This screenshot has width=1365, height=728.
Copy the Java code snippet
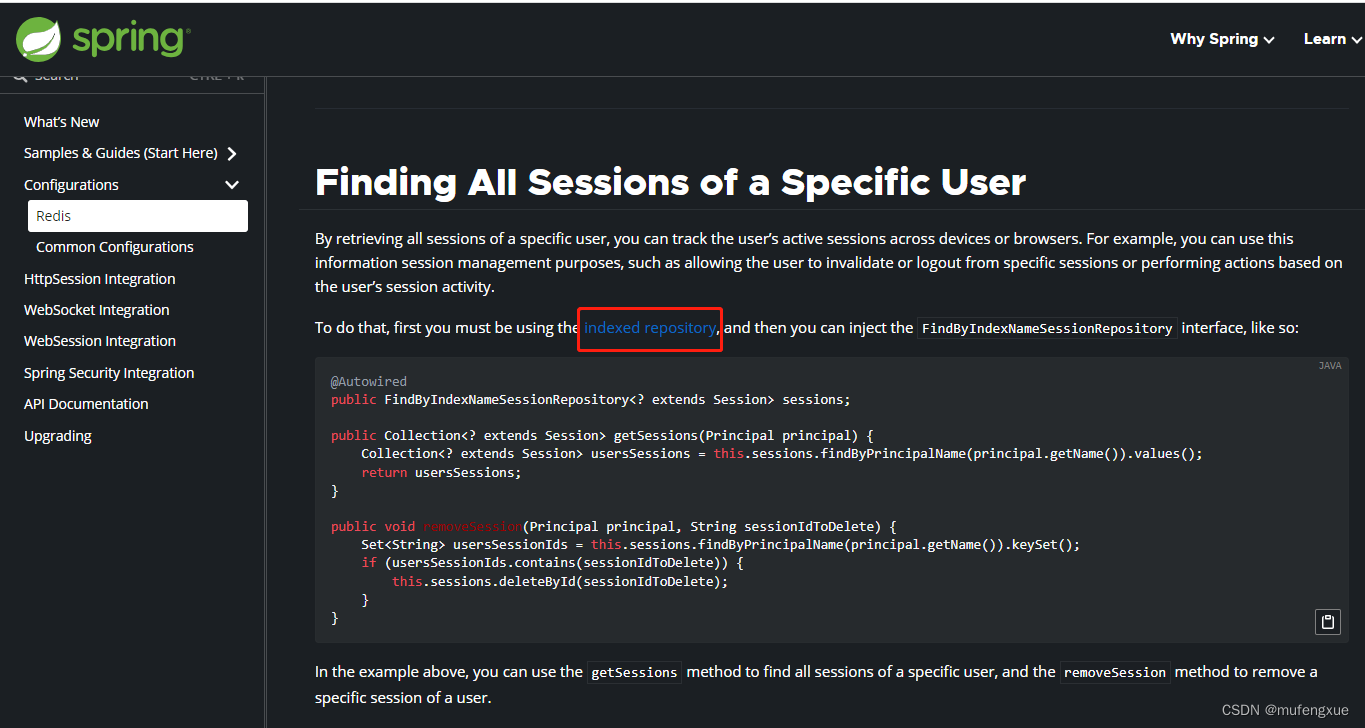1327,621
